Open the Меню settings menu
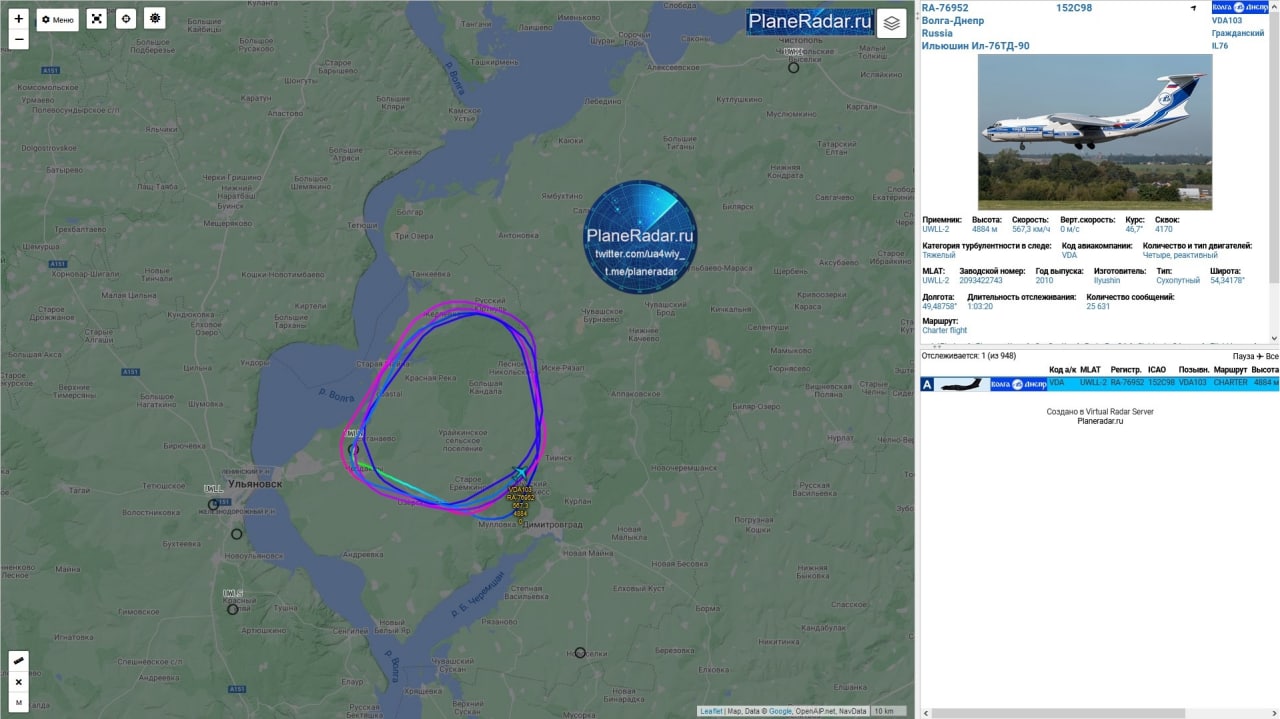 coord(58,20)
